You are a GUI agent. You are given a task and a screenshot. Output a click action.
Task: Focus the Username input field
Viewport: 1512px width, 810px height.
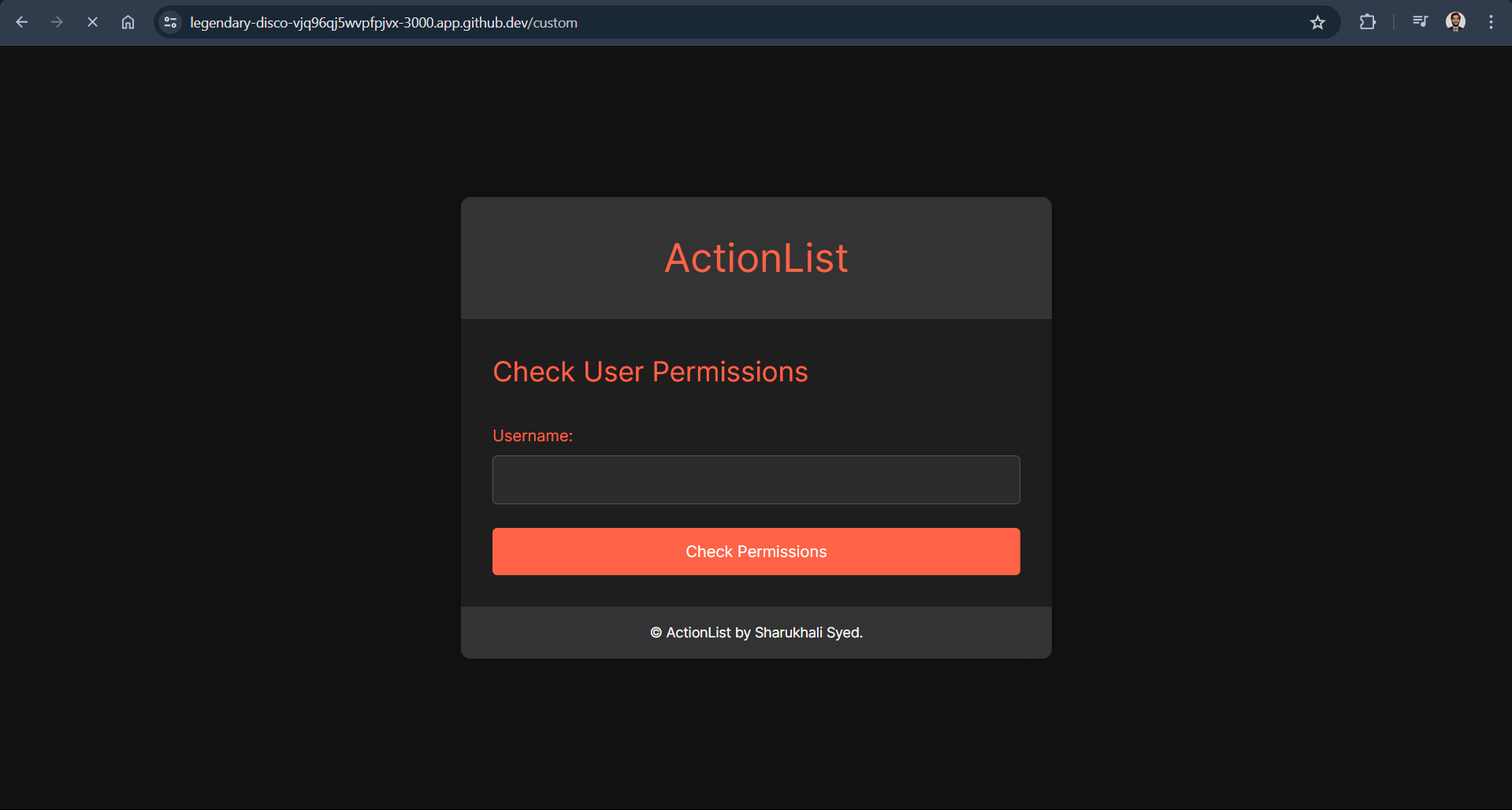[x=756, y=480]
